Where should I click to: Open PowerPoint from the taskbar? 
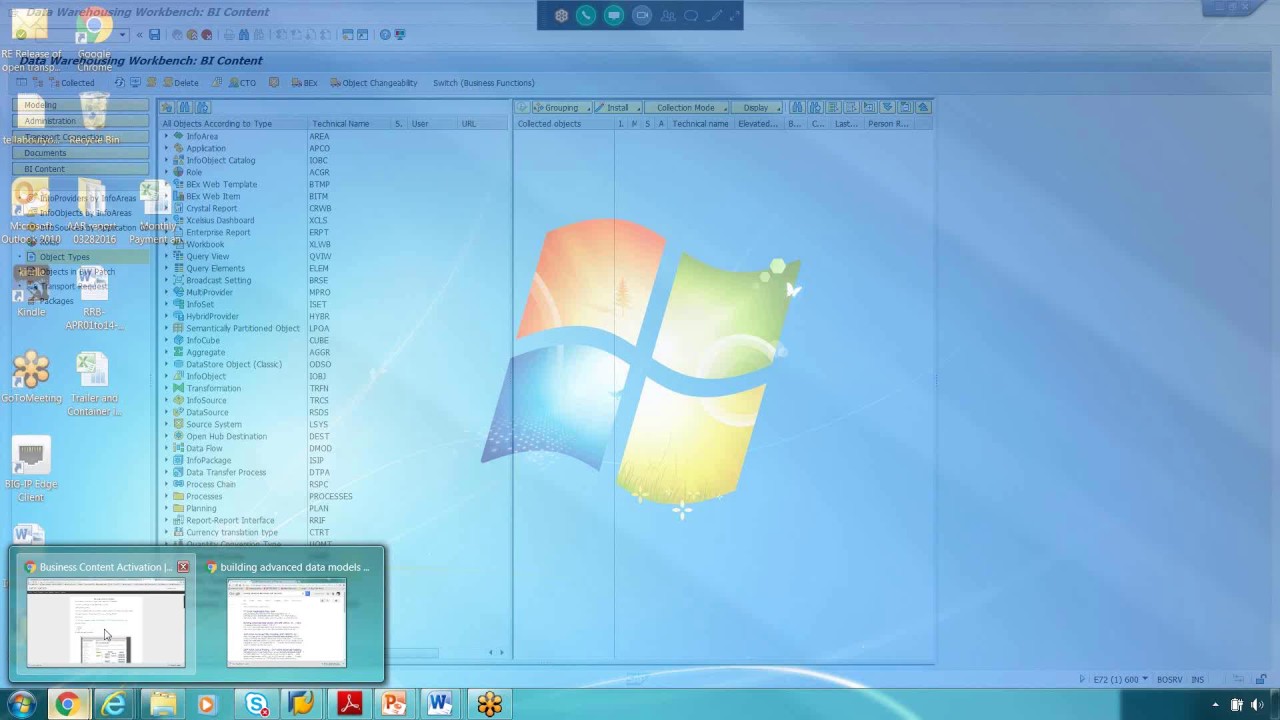(x=394, y=704)
